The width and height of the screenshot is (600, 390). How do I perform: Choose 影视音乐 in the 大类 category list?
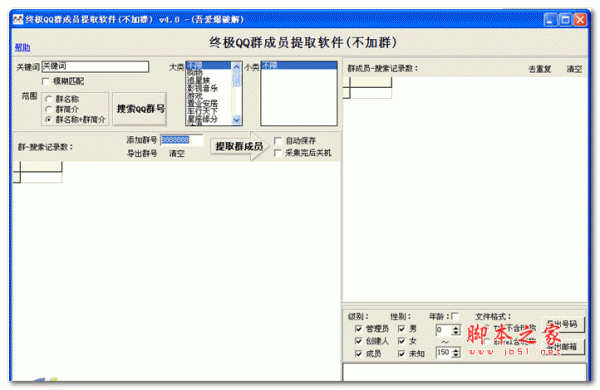tap(209, 88)
